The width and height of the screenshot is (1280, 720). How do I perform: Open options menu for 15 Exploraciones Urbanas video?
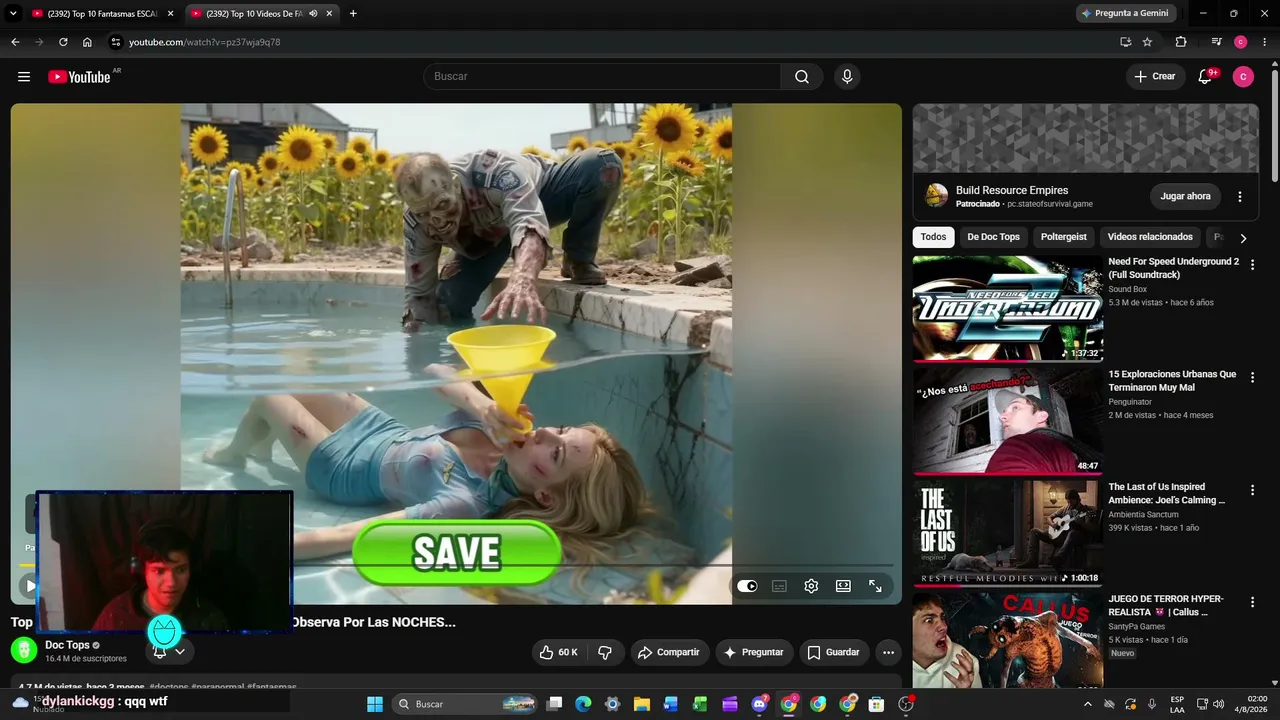(1252, 378)
